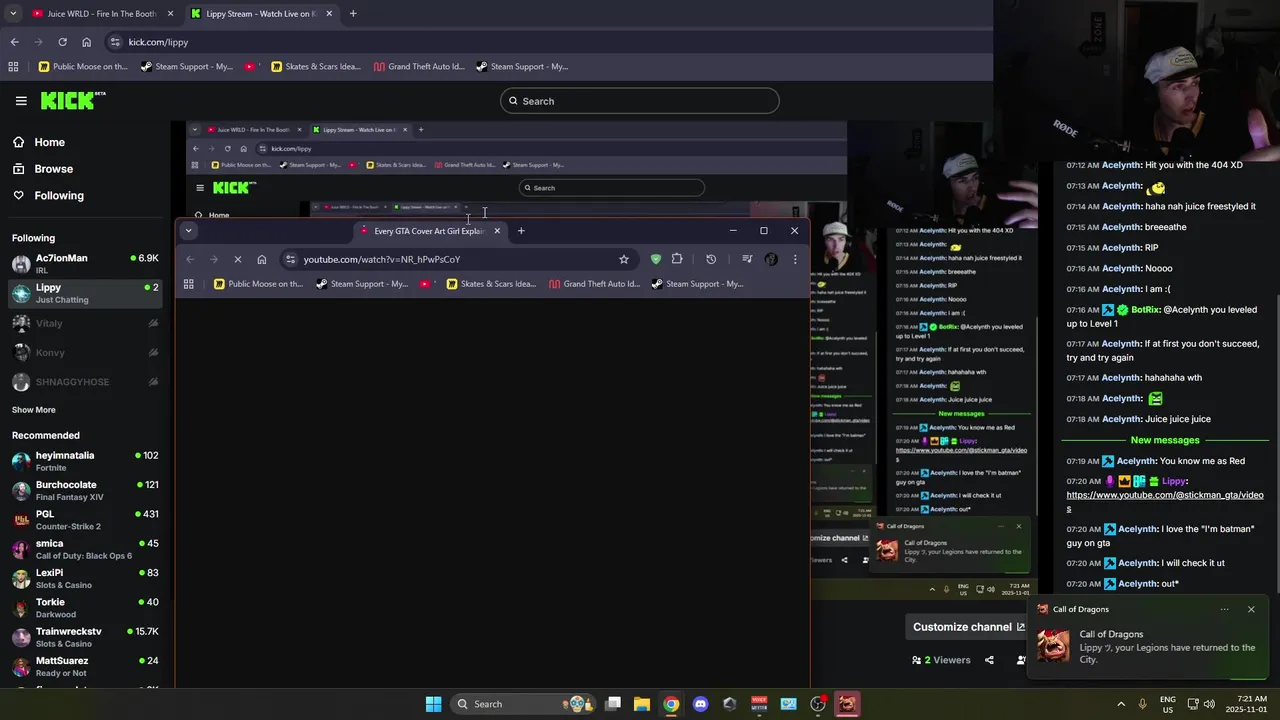The width and height of the screenshot is (1280, 720).
Task: Switch to Lippy Stream Kick tab
Action: point(260,14)
